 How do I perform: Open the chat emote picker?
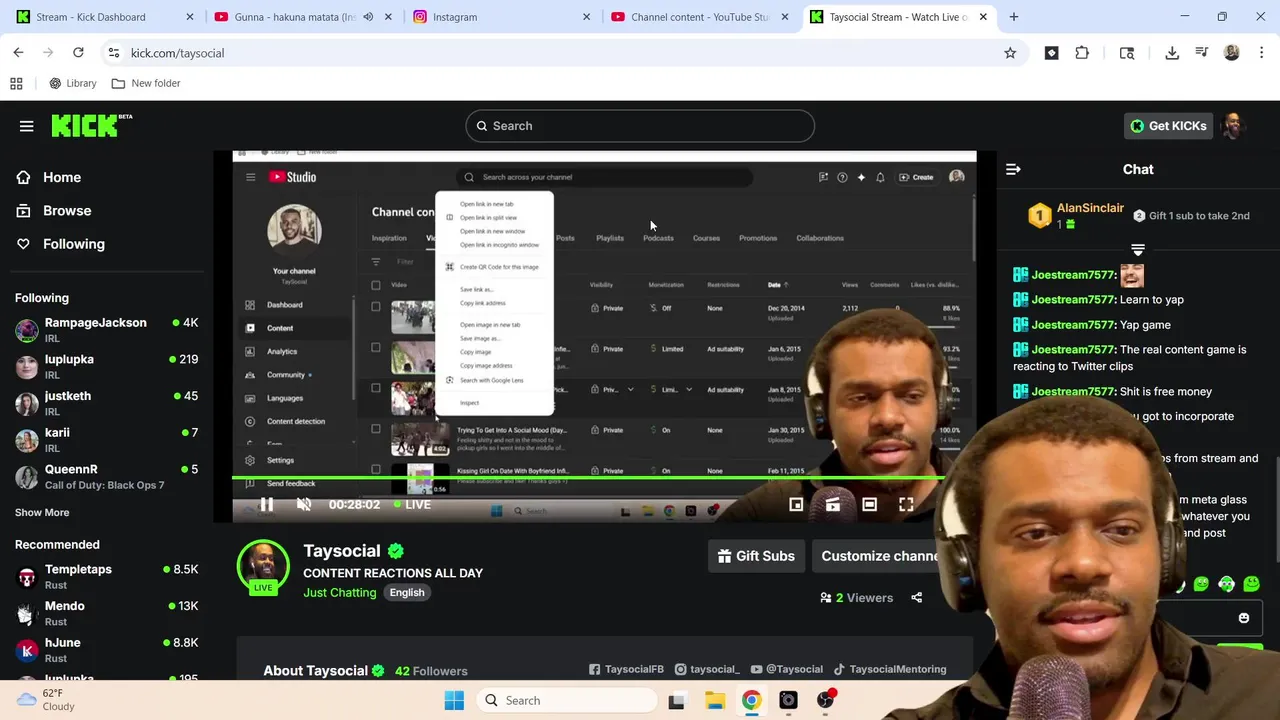(1244, 618)
